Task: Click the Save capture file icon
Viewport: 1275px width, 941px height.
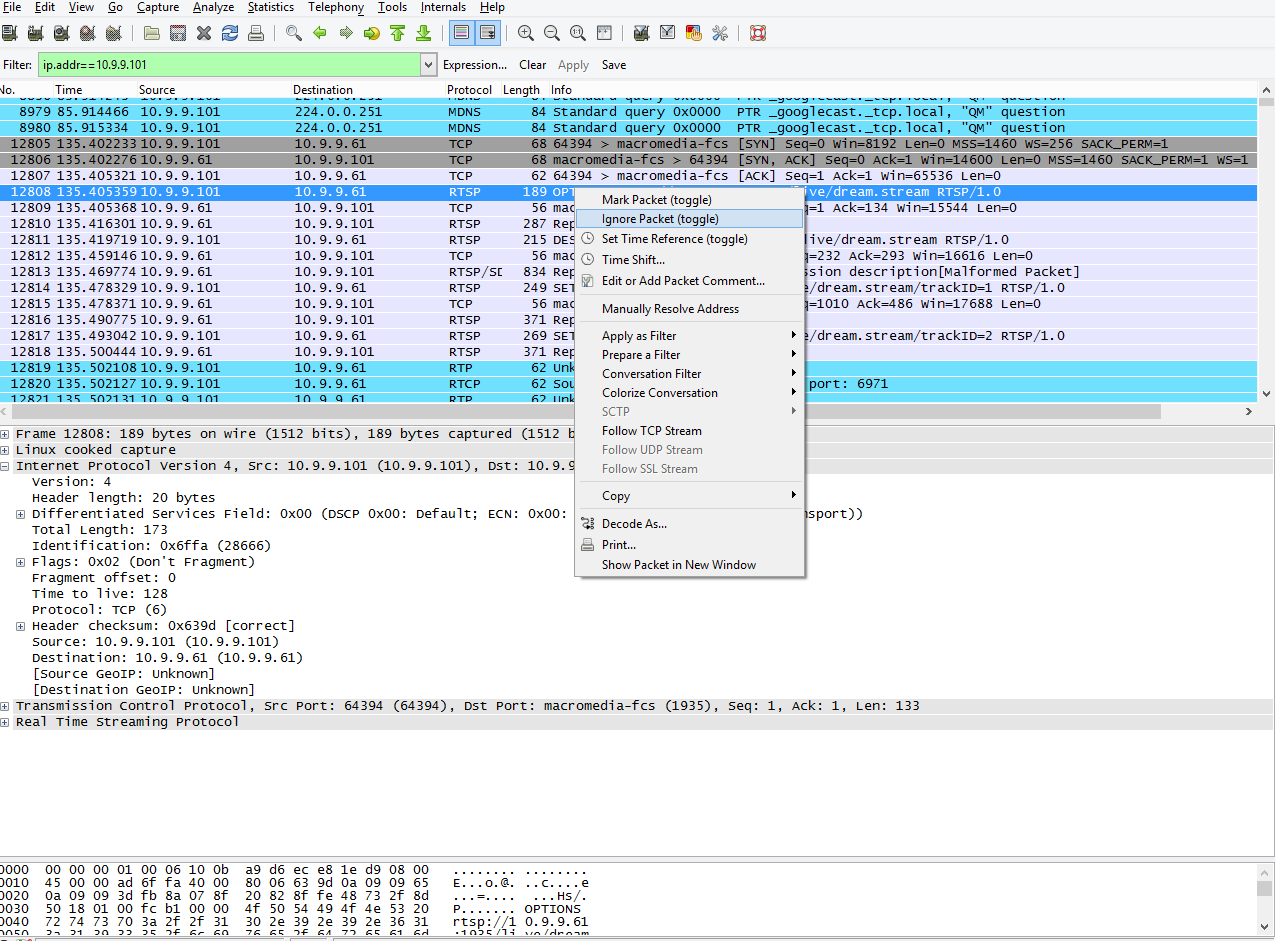Action: pyautogui.click(x=178, y=33)
